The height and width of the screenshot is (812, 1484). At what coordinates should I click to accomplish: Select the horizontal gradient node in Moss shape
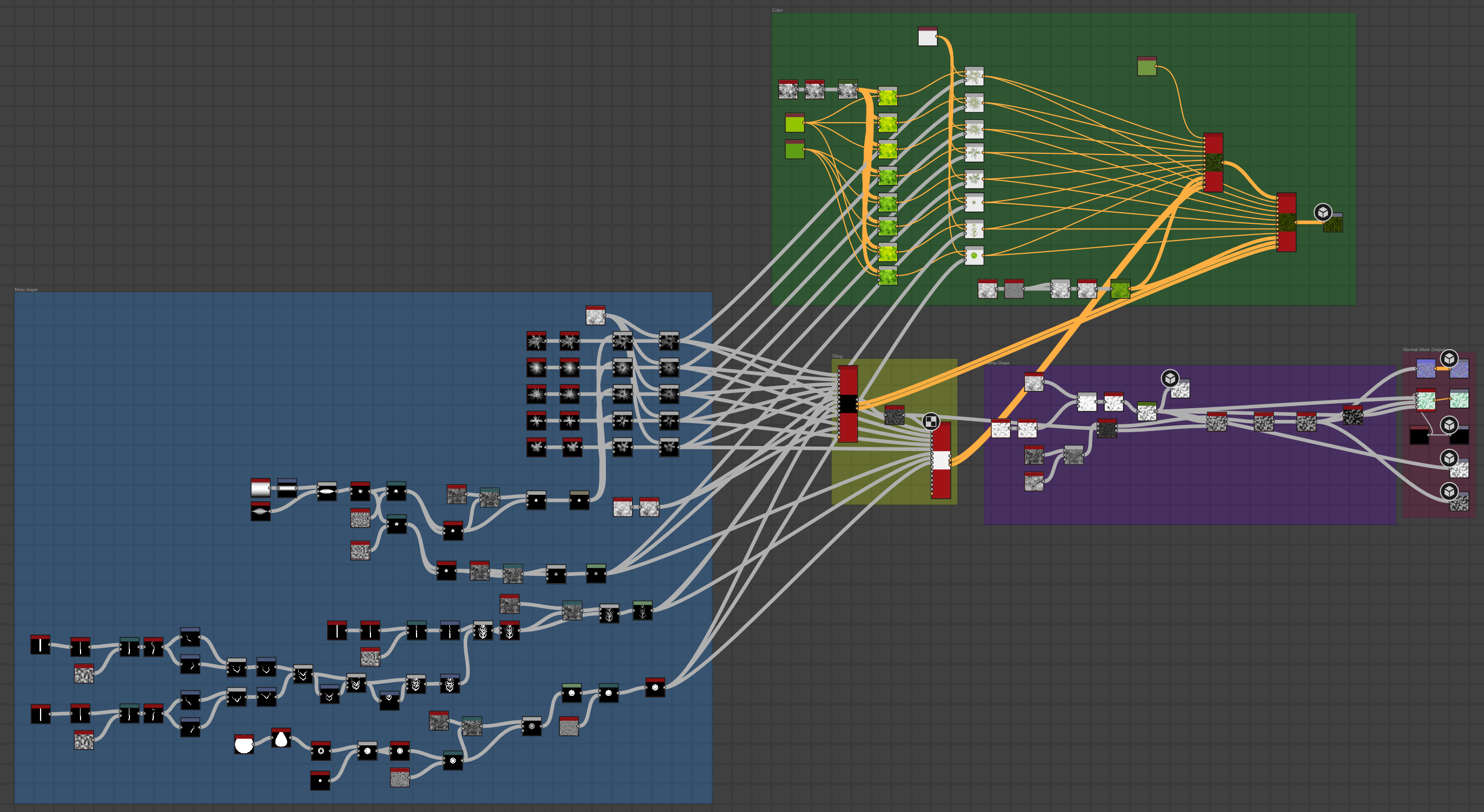pyautogui.click(x=260, y=488)
